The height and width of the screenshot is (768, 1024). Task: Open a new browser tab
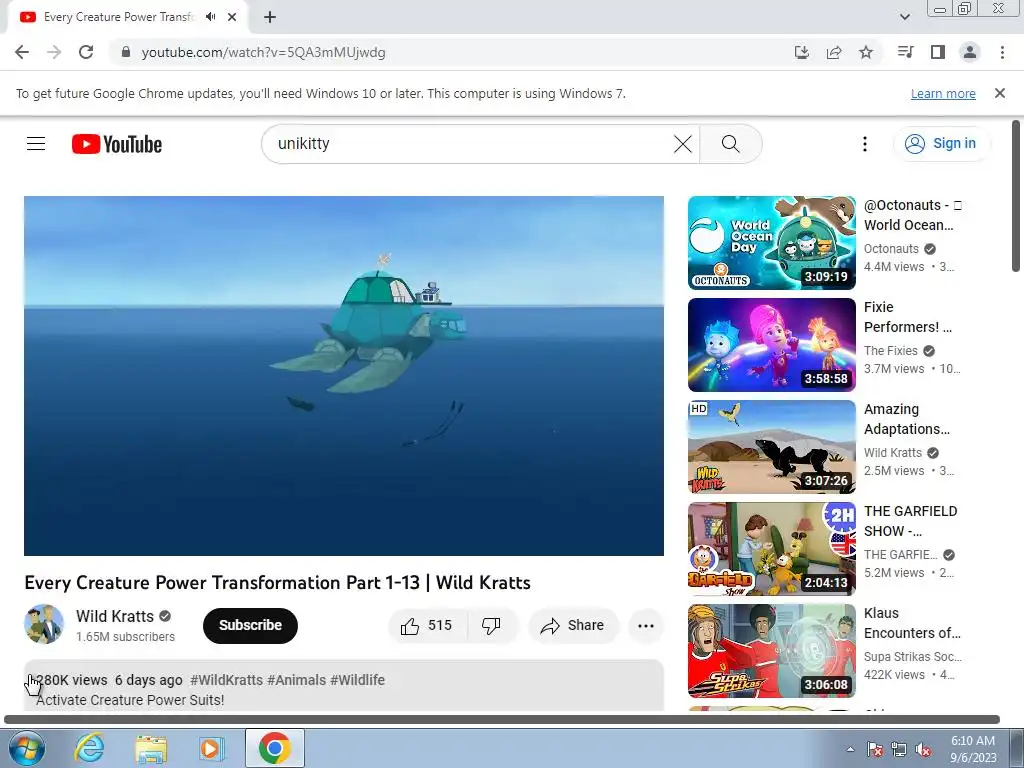tap(270, 17)
